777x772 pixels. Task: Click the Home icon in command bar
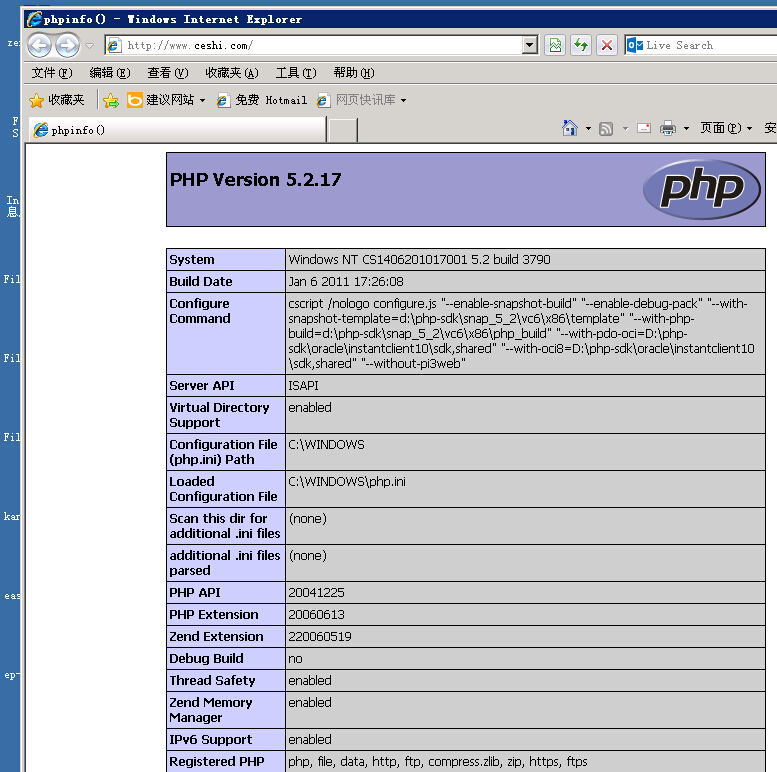[570, 128]
